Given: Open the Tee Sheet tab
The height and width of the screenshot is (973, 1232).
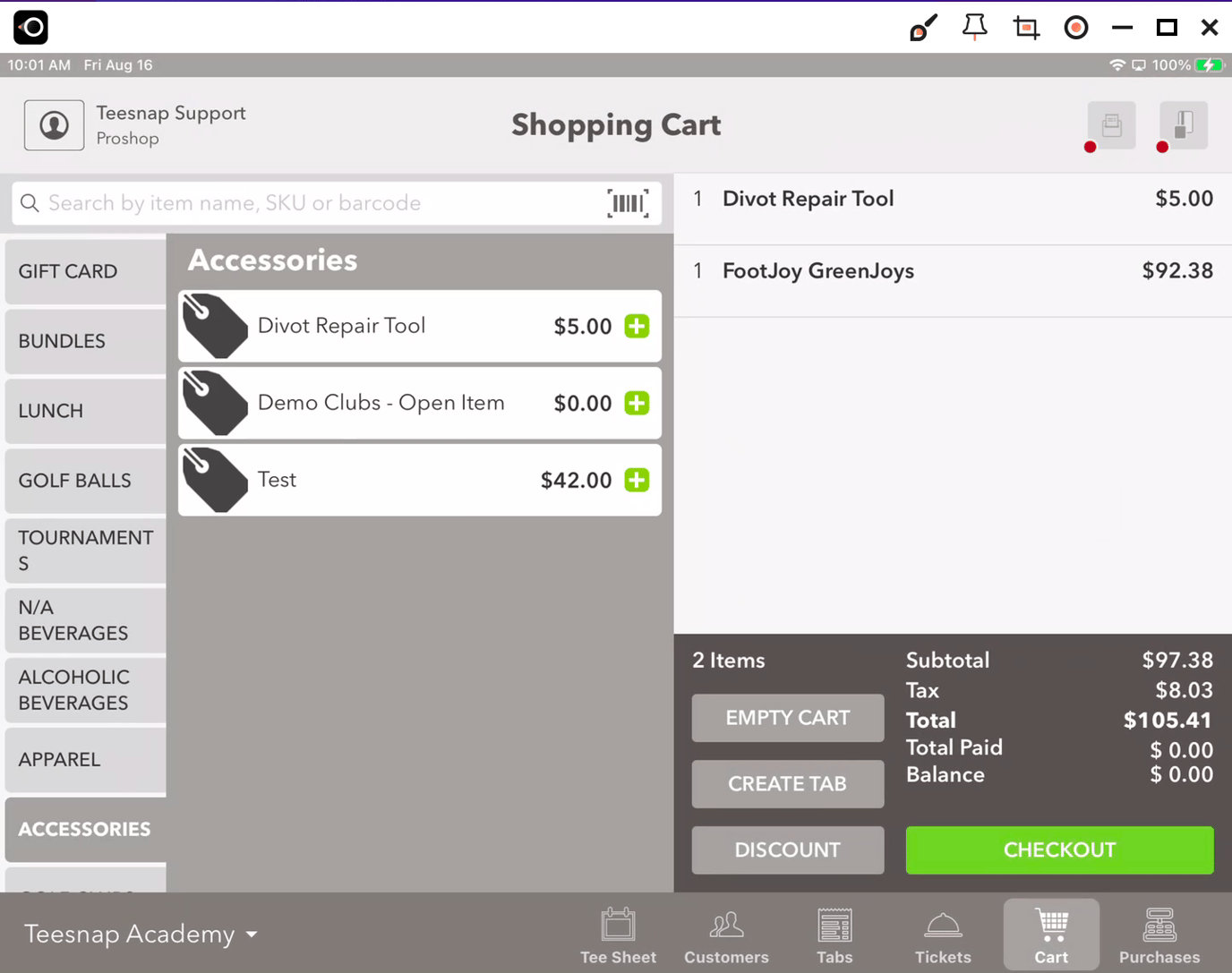Looking at the screenshot, I should [618, 935].
